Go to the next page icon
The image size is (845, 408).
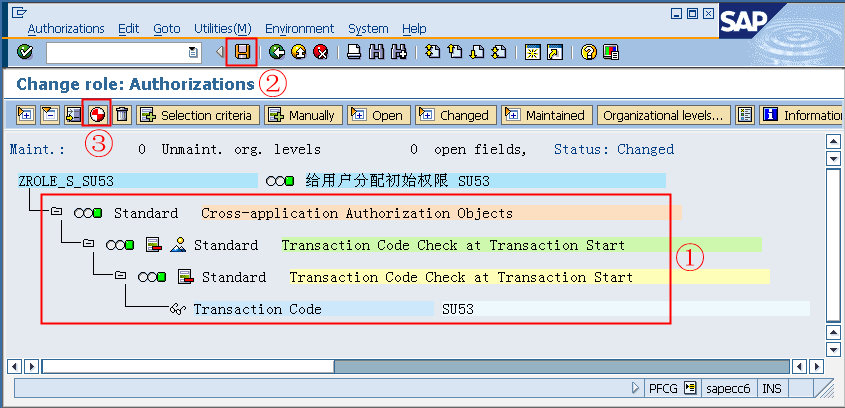[477, 52]
